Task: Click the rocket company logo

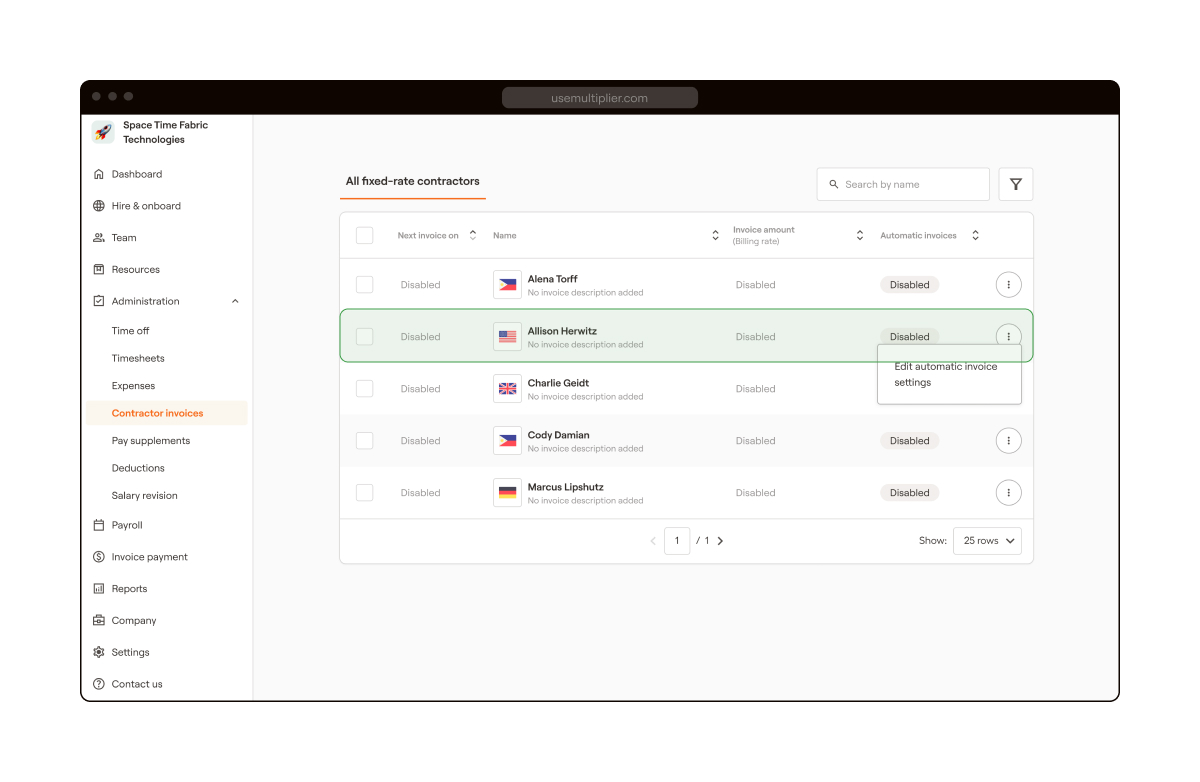Action: click(103, 132)
